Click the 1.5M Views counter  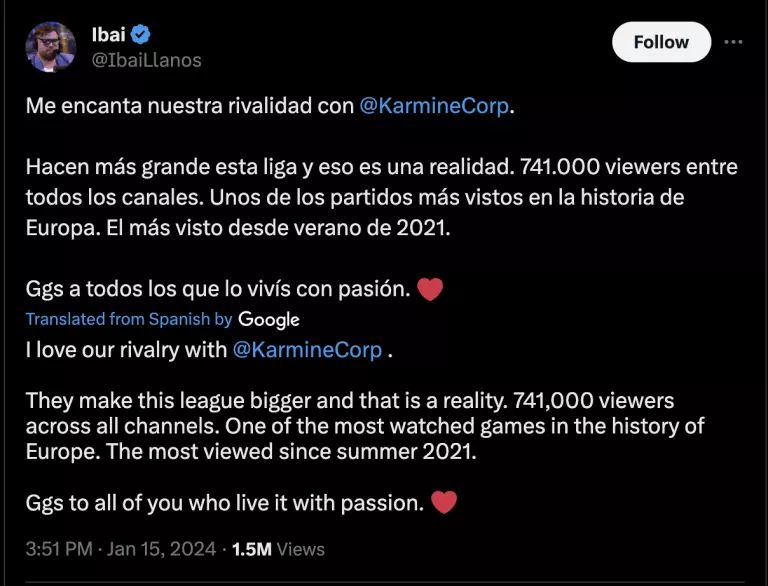(278, 549)
